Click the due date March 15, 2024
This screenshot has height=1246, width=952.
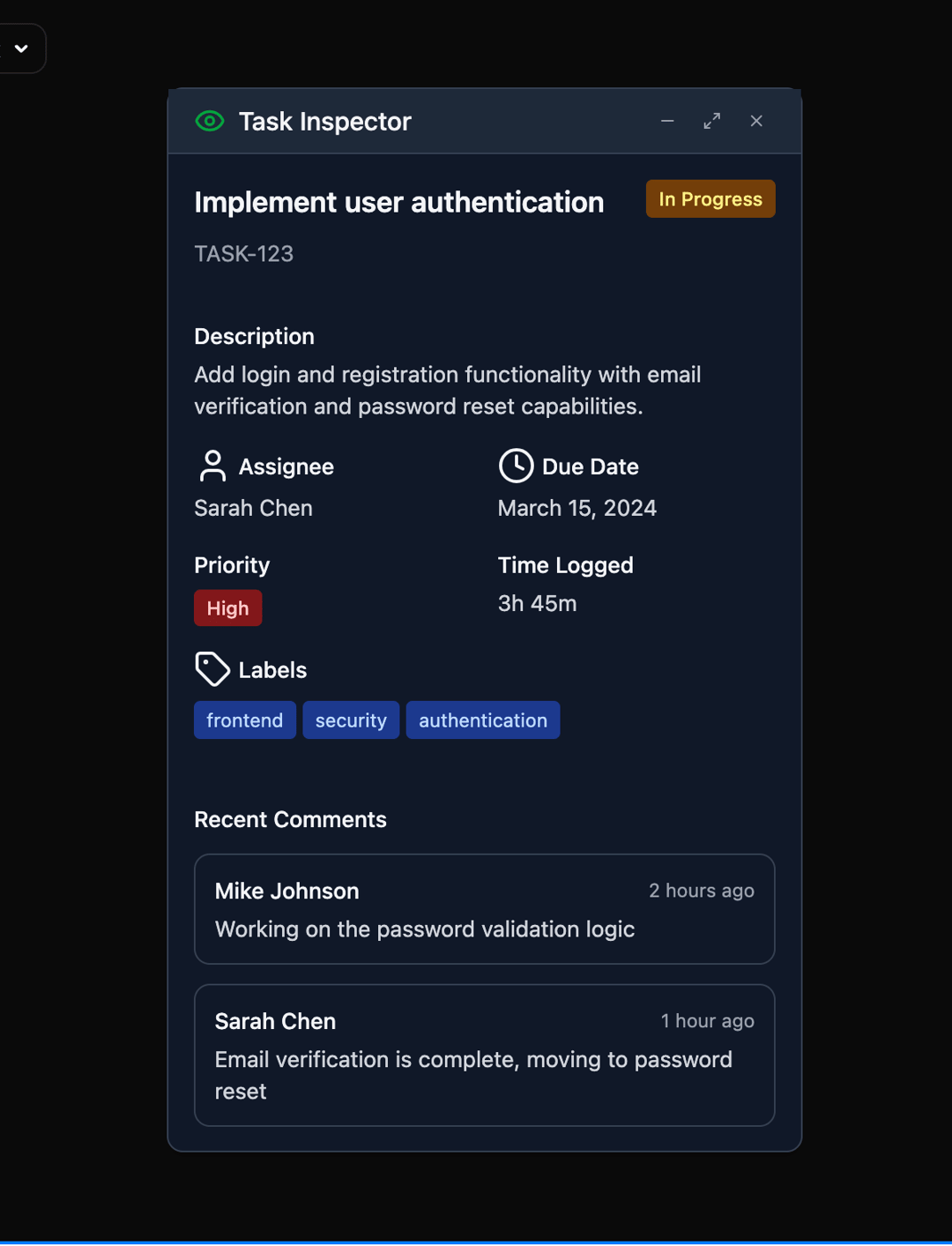(x=577, y=508)
